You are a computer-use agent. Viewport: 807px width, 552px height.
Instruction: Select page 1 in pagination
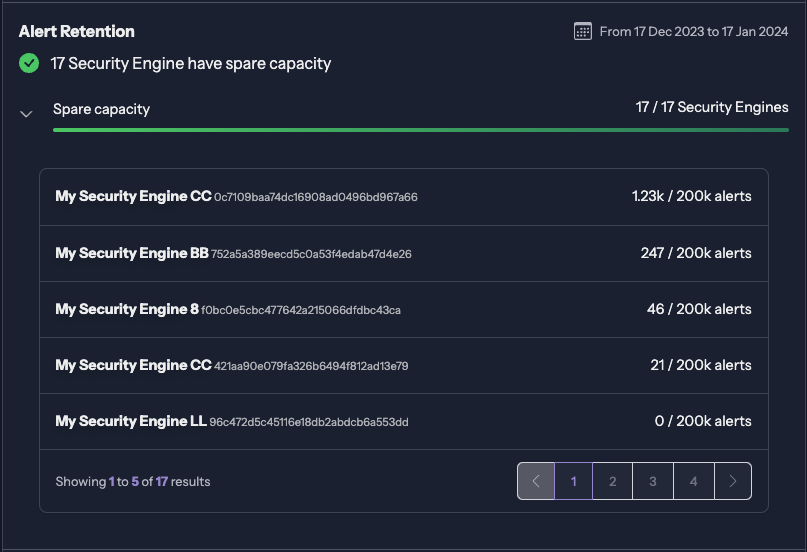(574, 481)
